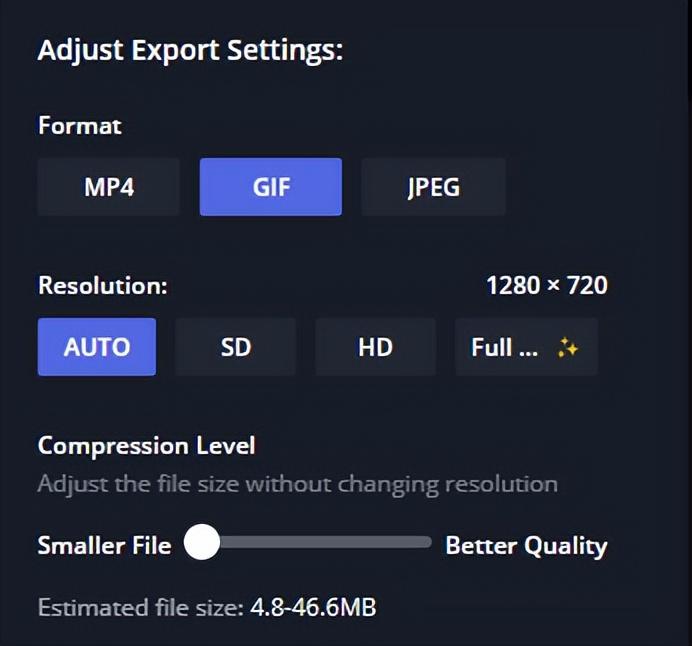The width and height of the screenshot is (692, 646).
Task: Select MP4 export format
Action: point(109,187)
